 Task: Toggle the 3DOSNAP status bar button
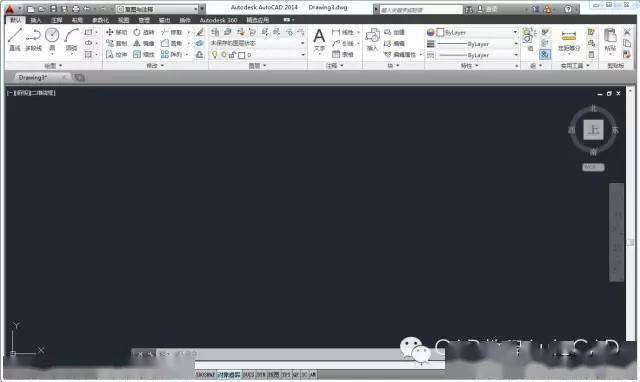[205, 374]
